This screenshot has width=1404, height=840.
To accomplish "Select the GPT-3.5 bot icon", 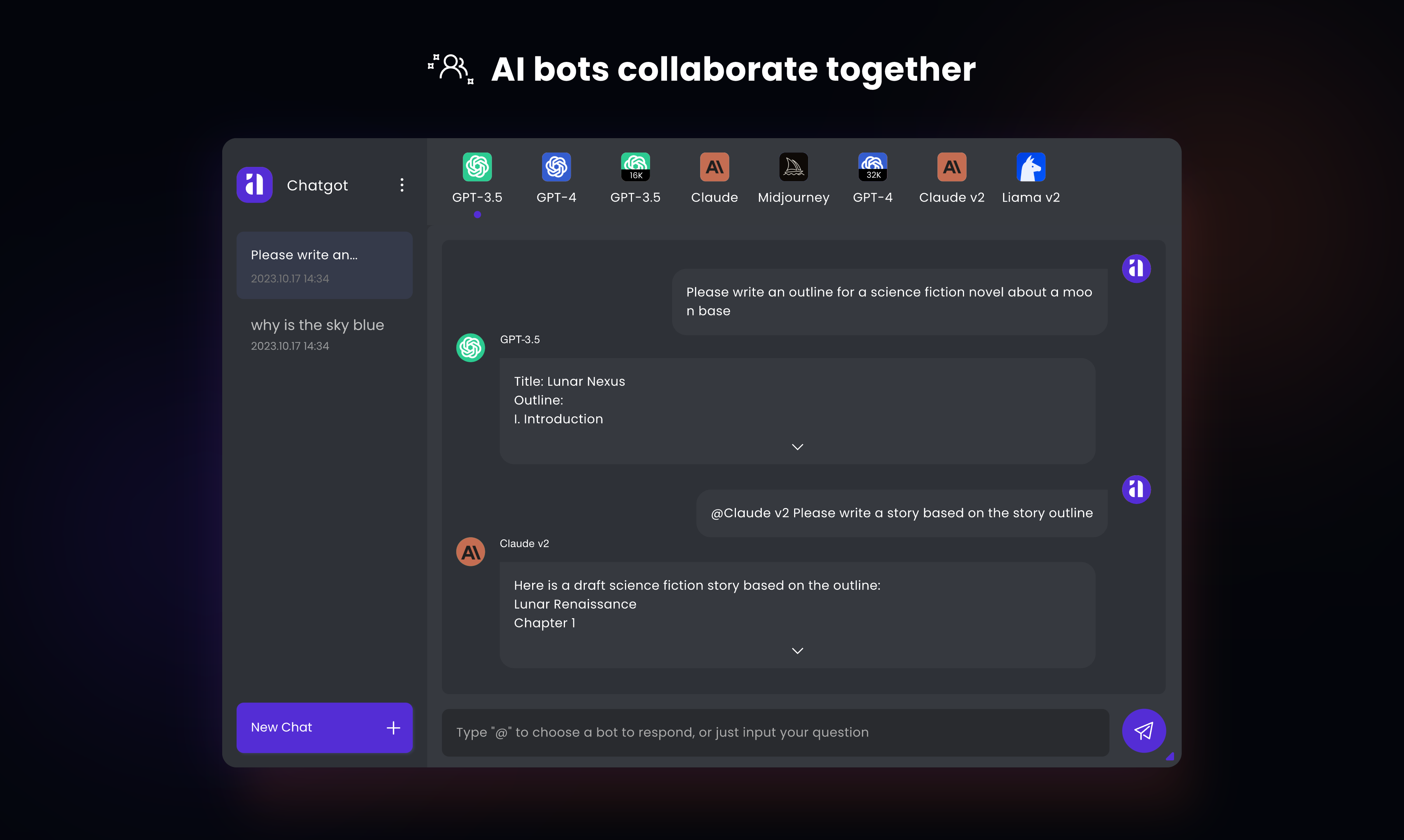I will 477,167.
